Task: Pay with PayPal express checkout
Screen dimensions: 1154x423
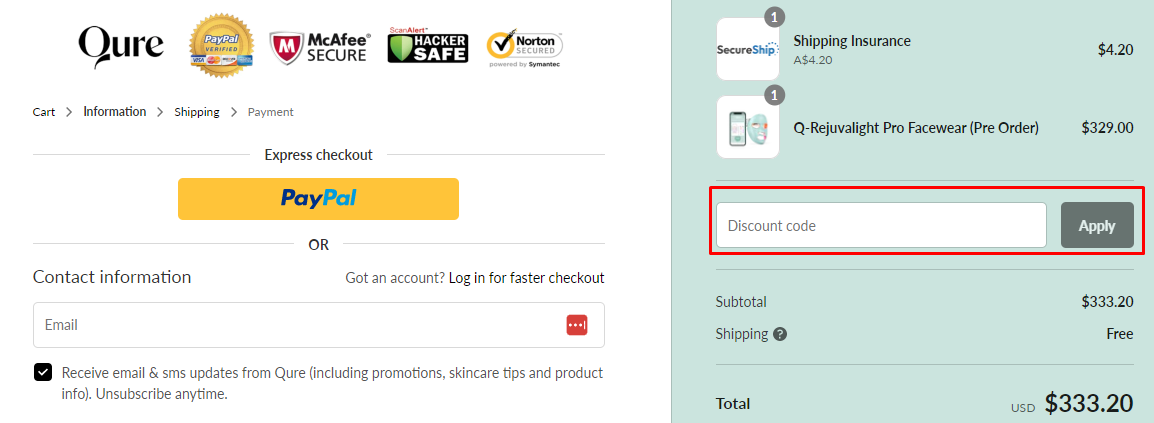Action: (x=318, y=198)
